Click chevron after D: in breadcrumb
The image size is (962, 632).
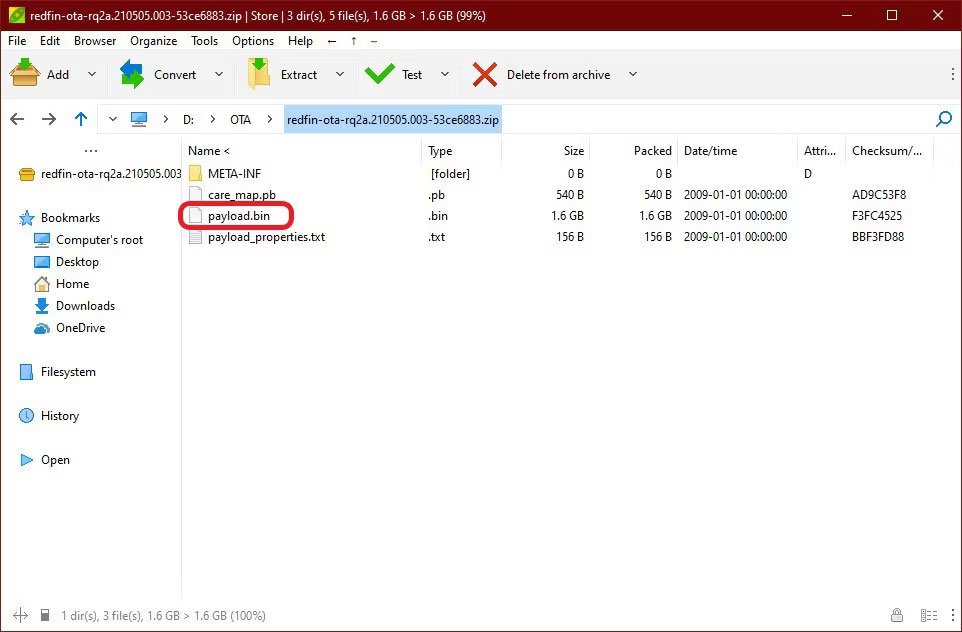(x=212, y=119)
